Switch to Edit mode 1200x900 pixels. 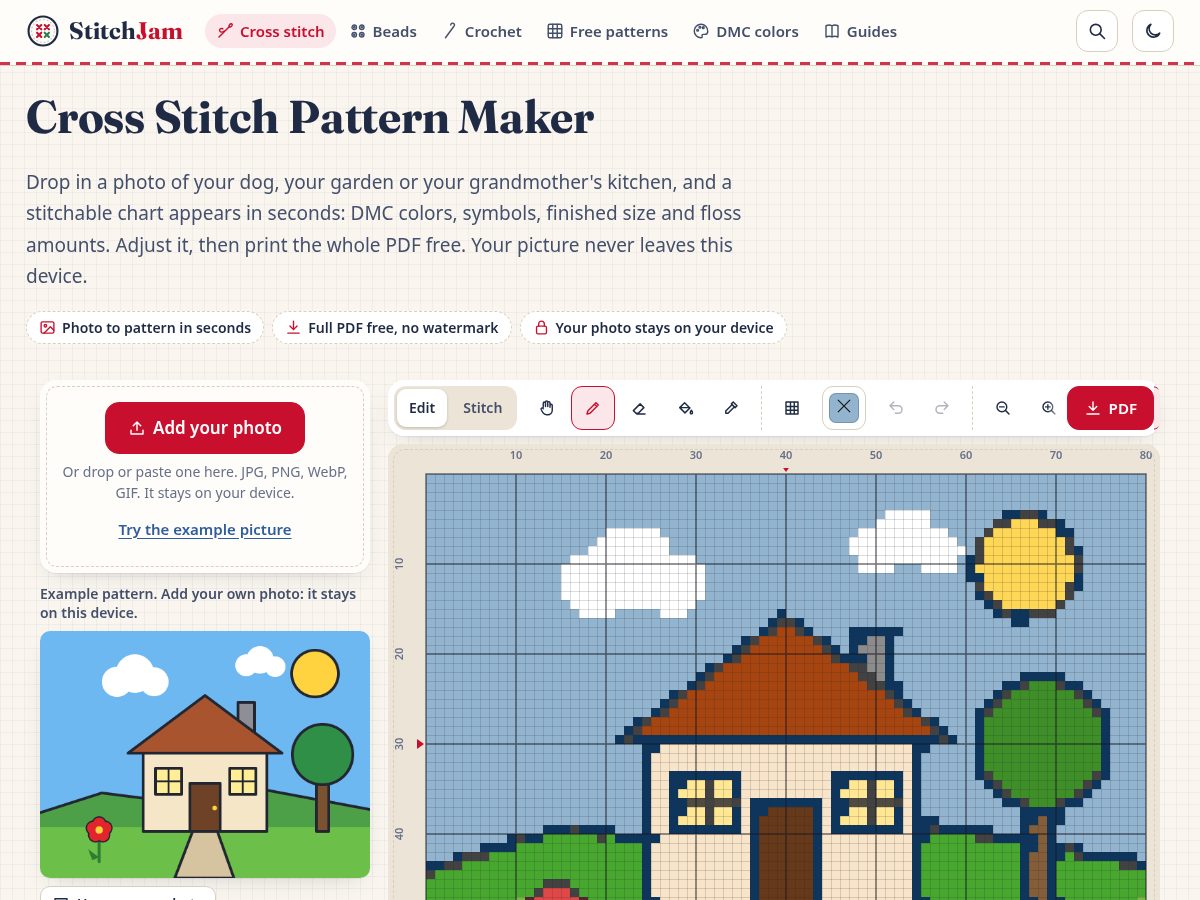click(422, 408)
